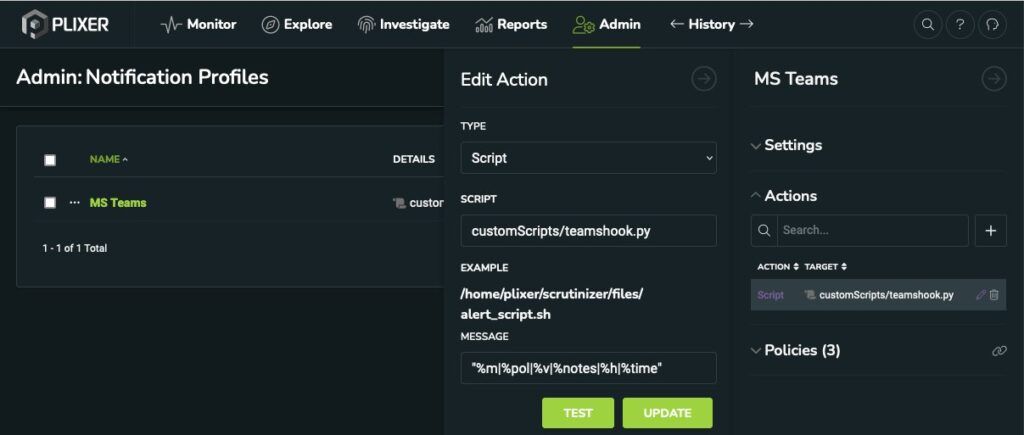Click the customScripts/teamshook.py target text
Viewport: 1024px width, 435px height.
pos(886,295)
